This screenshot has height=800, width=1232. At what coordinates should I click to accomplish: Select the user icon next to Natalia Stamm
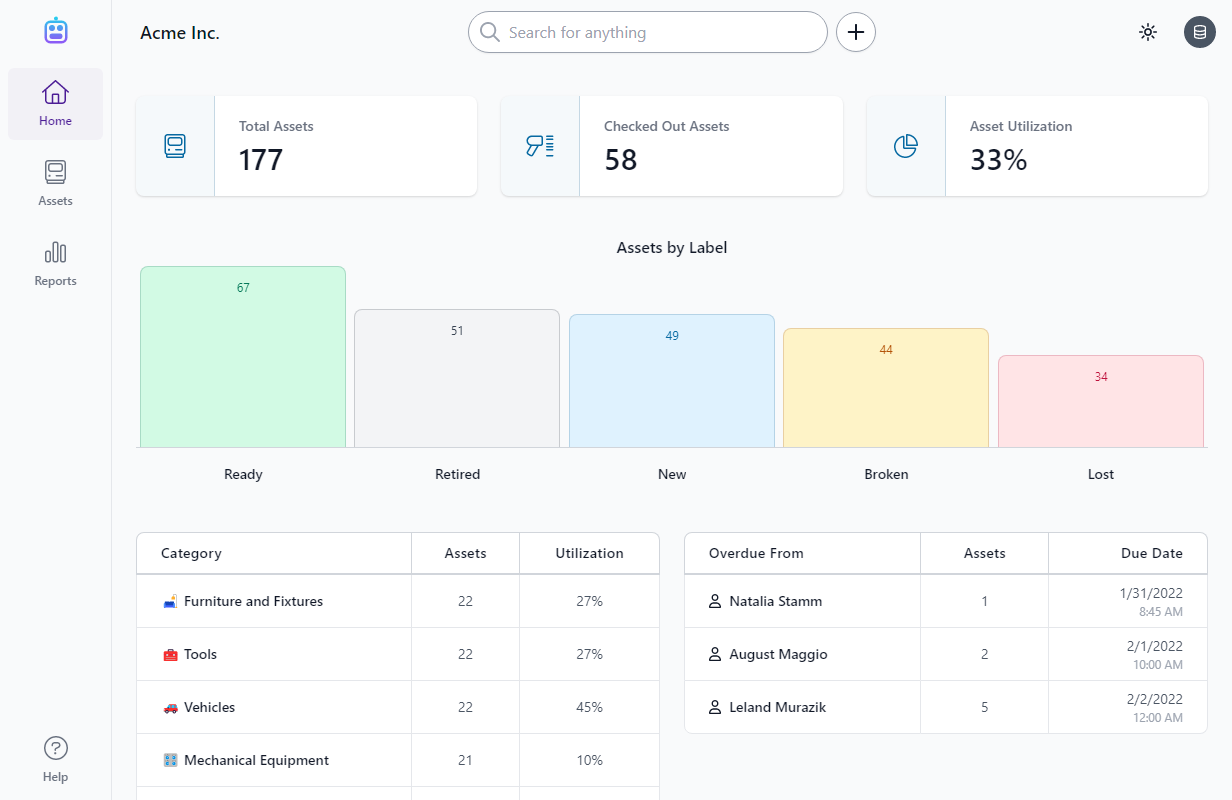pos(714,601)
